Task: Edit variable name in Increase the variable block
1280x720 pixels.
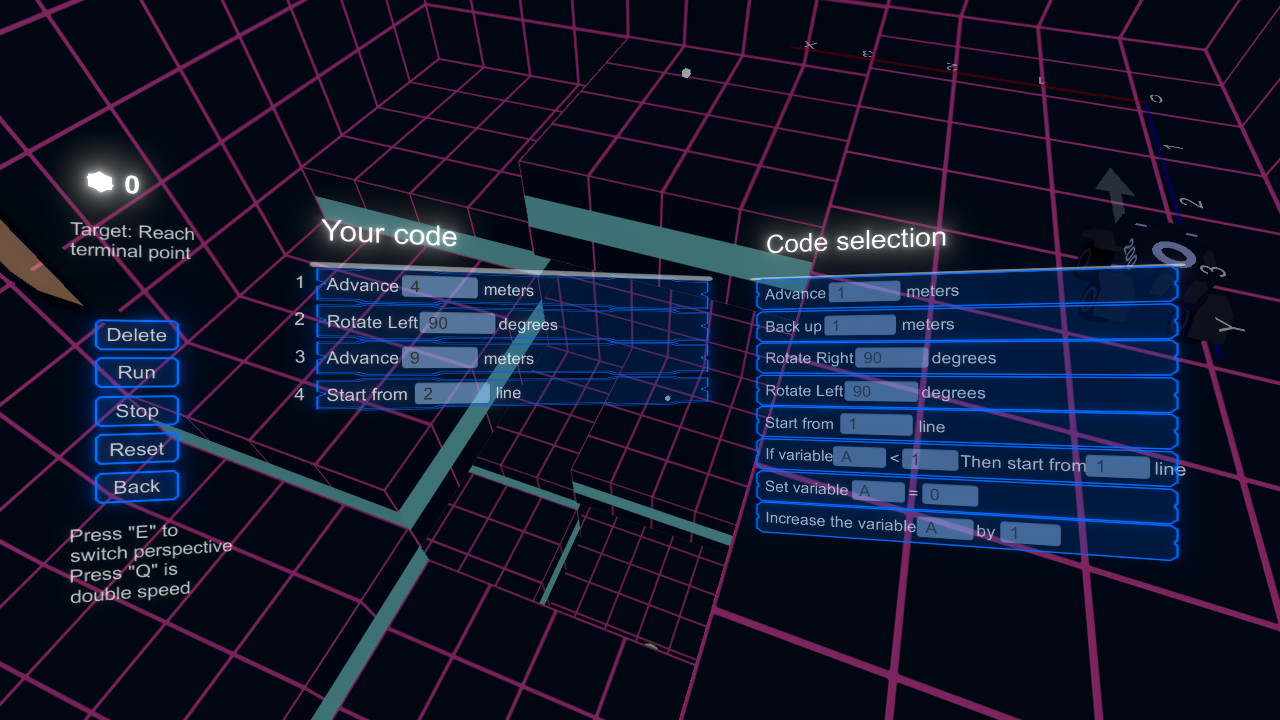Action: (x=945, y=528)
